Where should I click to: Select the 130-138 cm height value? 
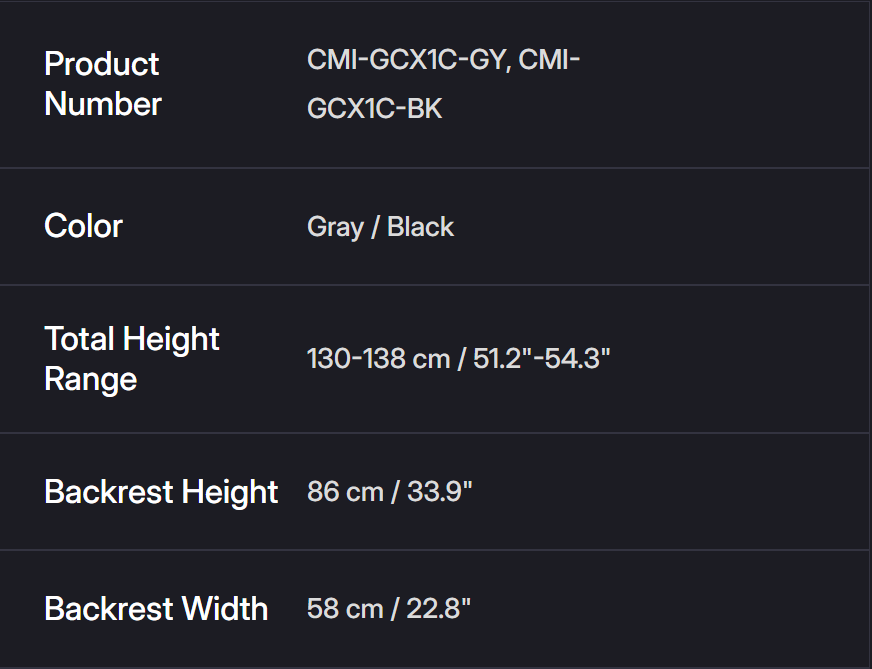378,358
